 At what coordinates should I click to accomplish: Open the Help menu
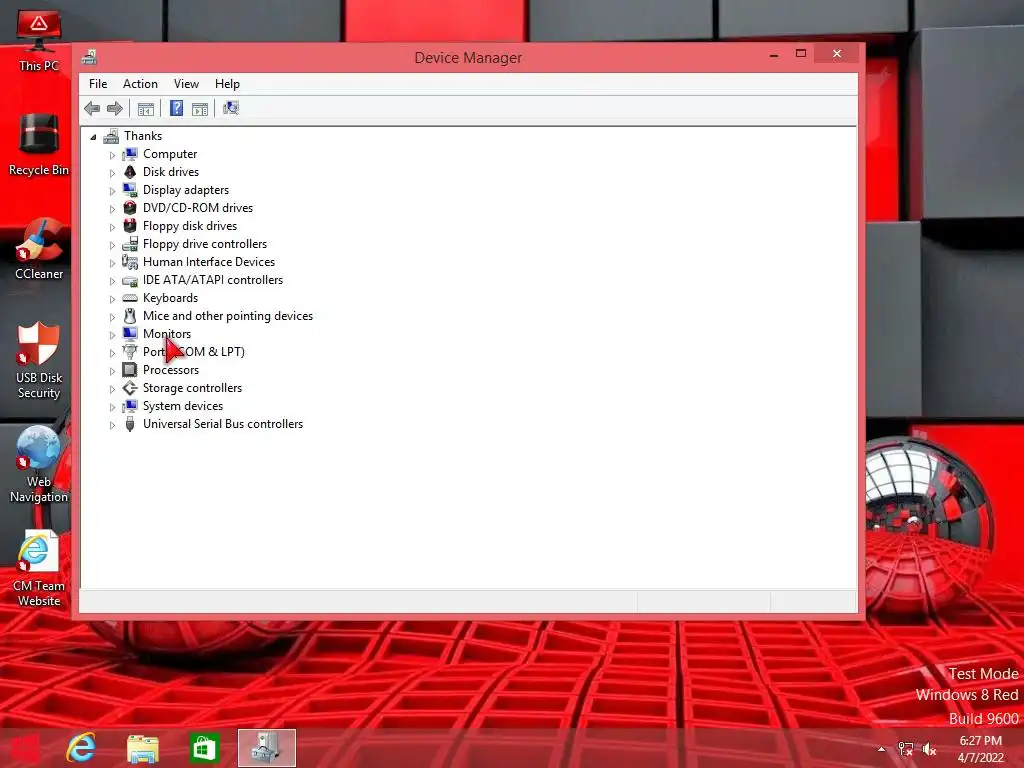point(227,84)
